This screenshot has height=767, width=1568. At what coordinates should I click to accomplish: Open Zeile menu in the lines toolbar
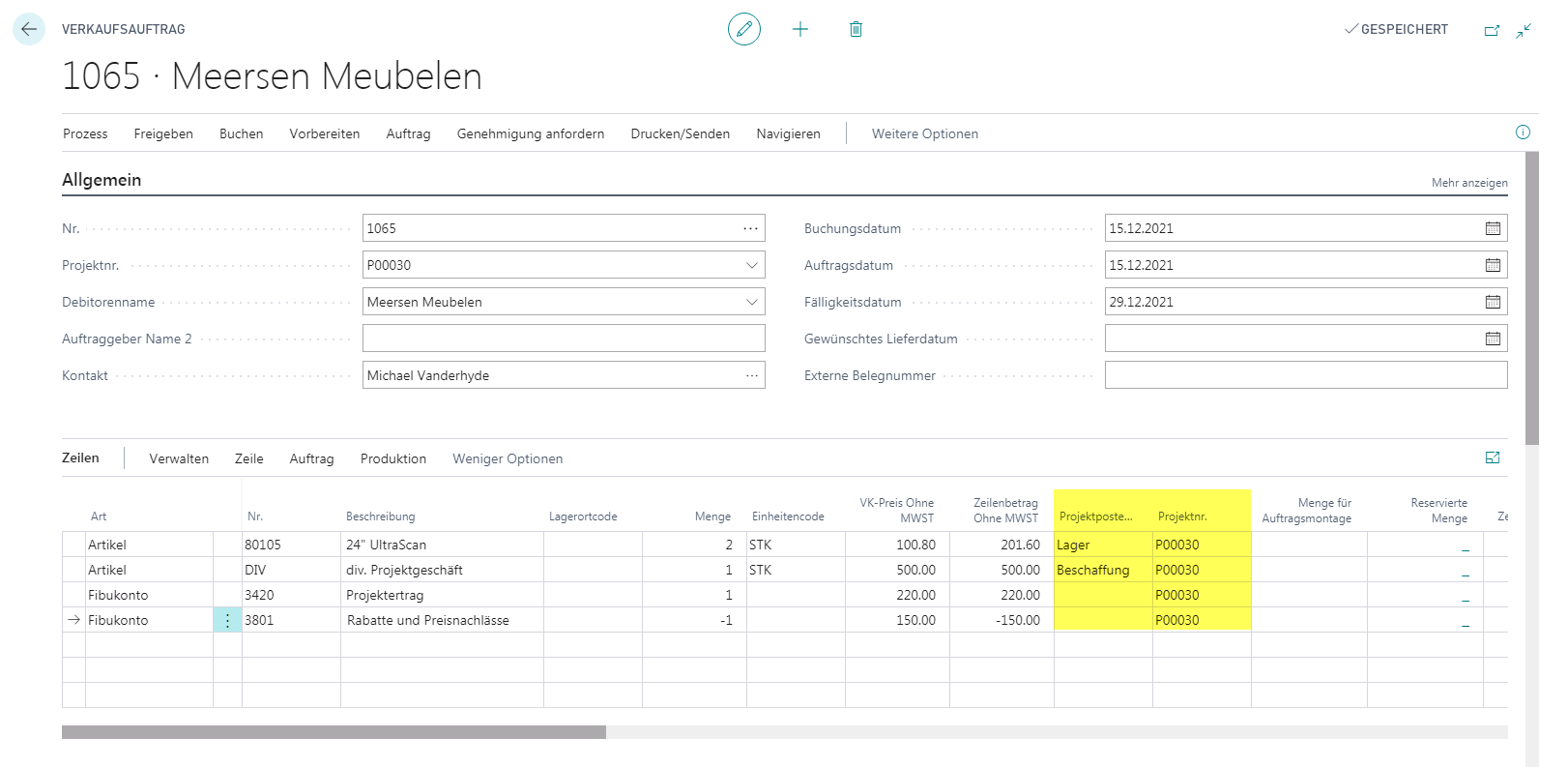tap(249, 458)
